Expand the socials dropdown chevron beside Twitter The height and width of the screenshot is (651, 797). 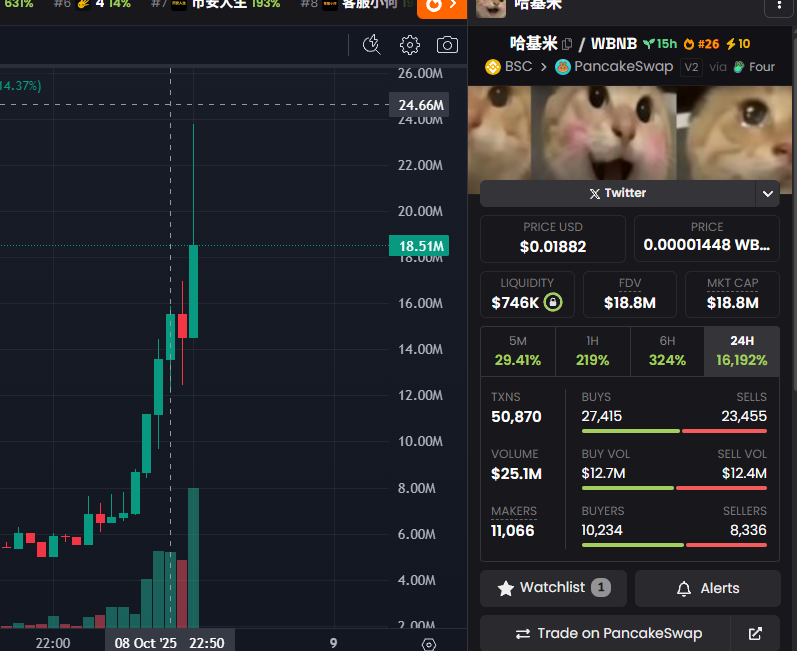pos(768,194)
